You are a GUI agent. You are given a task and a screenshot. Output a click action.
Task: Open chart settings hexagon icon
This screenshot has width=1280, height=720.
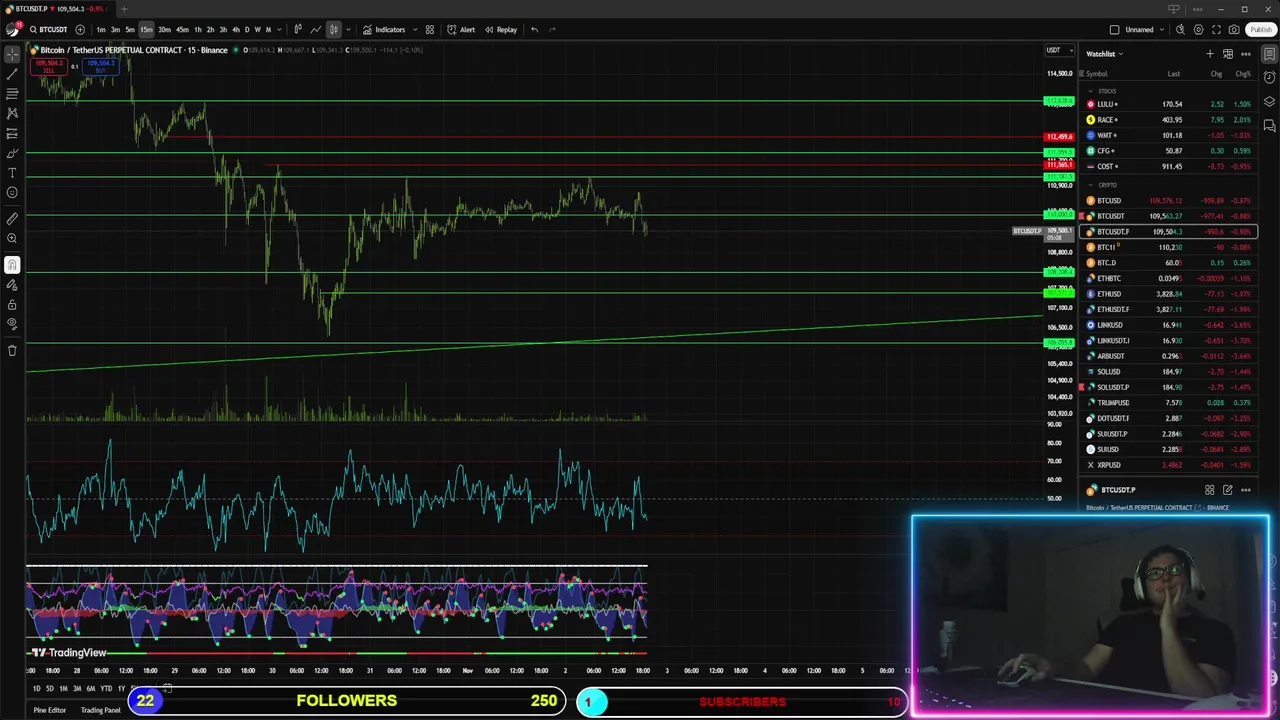pos(1198,30)
